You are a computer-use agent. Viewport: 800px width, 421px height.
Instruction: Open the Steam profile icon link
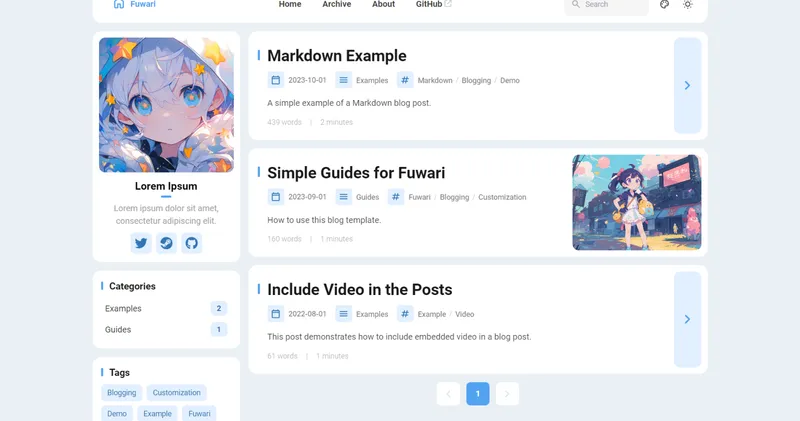pyautogui.click(x=166, y=243)
